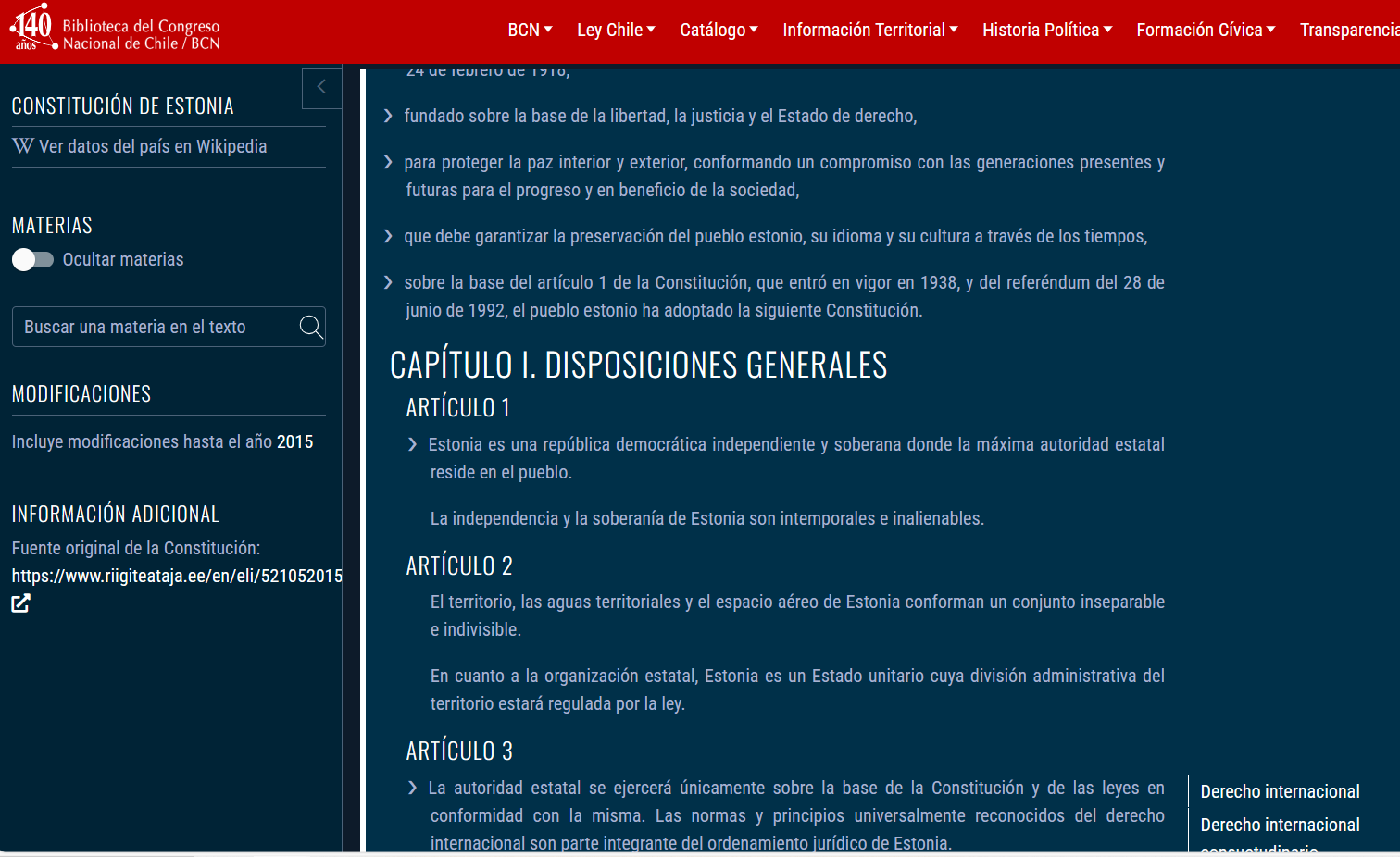Expand the Historia Política menu
The image size is (1400, 857).
pyautogui.click(x=1047, y=30)
